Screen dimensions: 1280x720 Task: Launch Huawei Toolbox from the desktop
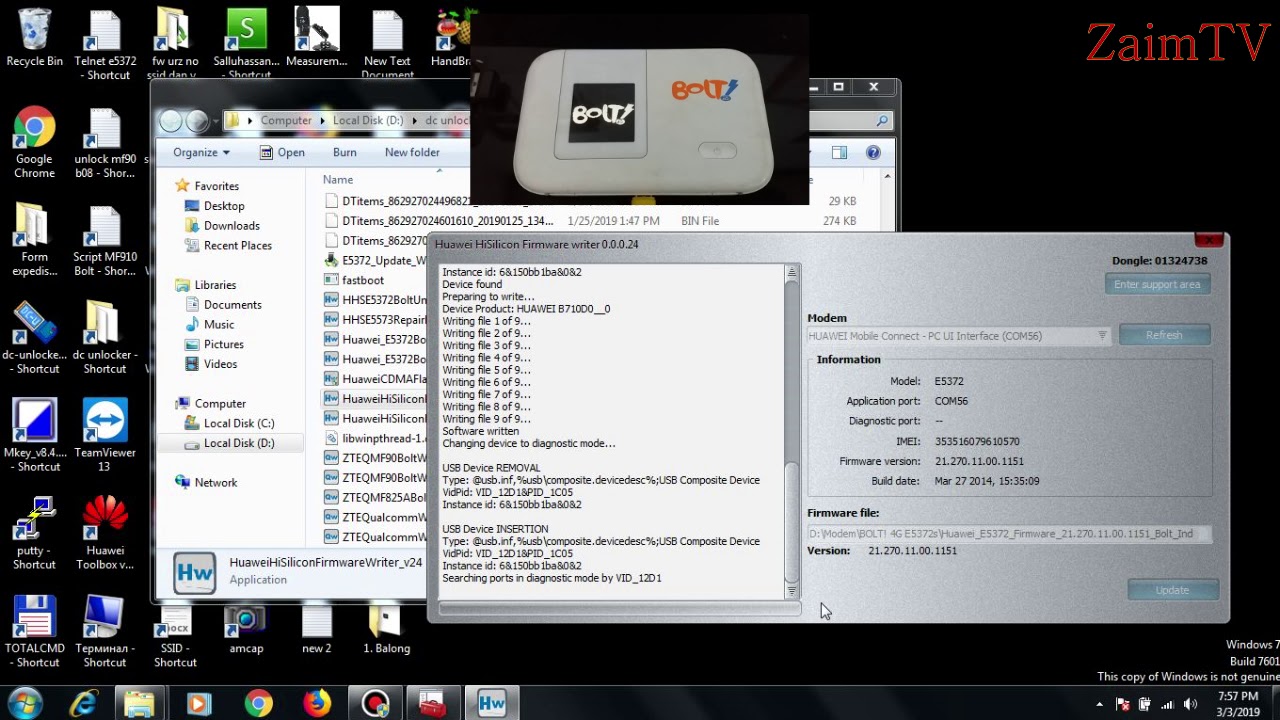click(105, 534)
